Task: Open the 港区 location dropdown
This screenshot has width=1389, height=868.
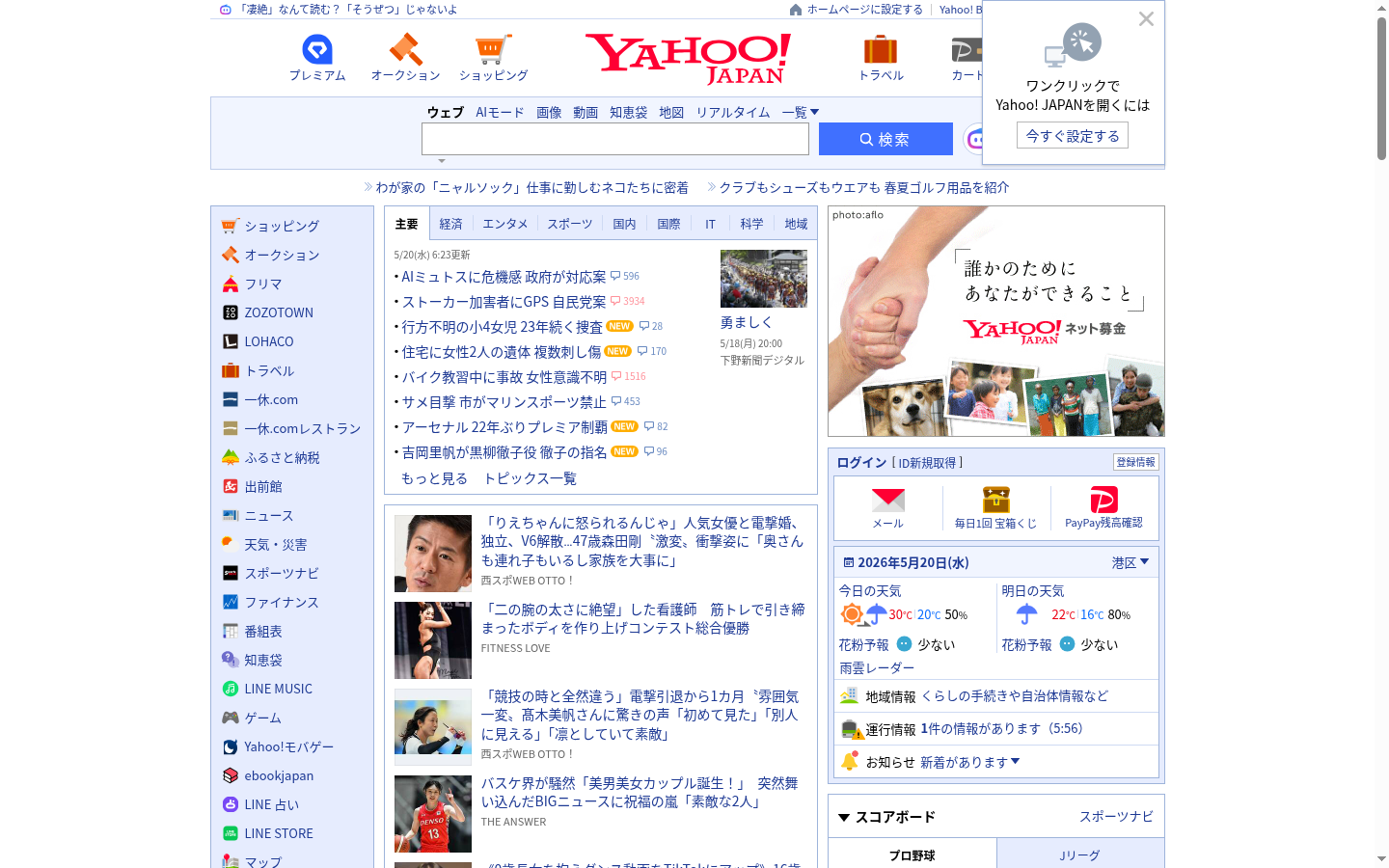Action: (1130, 562)
